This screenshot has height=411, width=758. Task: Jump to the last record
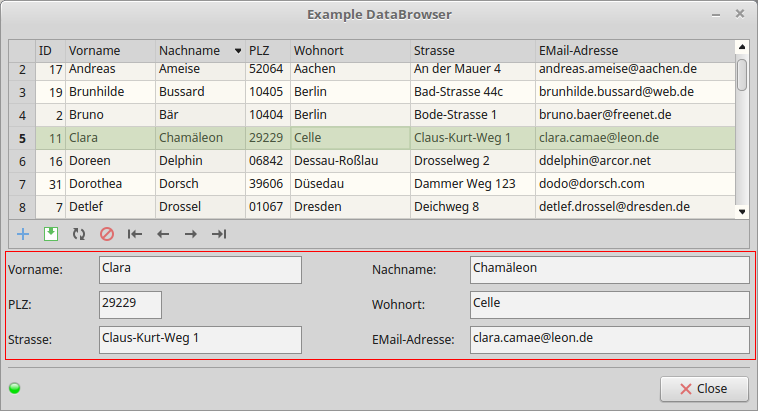(x=219, y=234)
